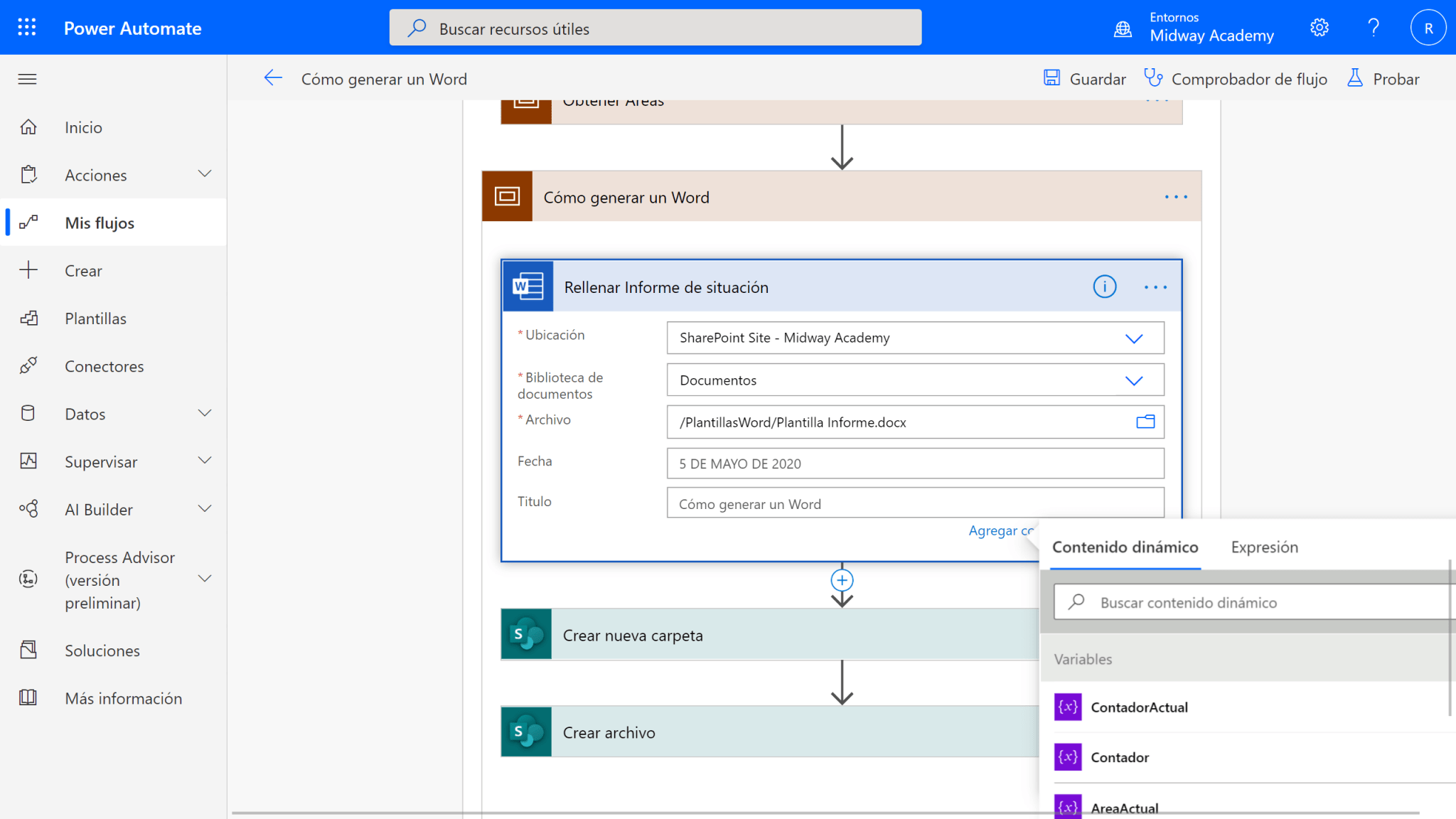Open settings via the gear icon
Image resolution: width=1456 pixels, height=819 pixels.
coord(1319,27)
